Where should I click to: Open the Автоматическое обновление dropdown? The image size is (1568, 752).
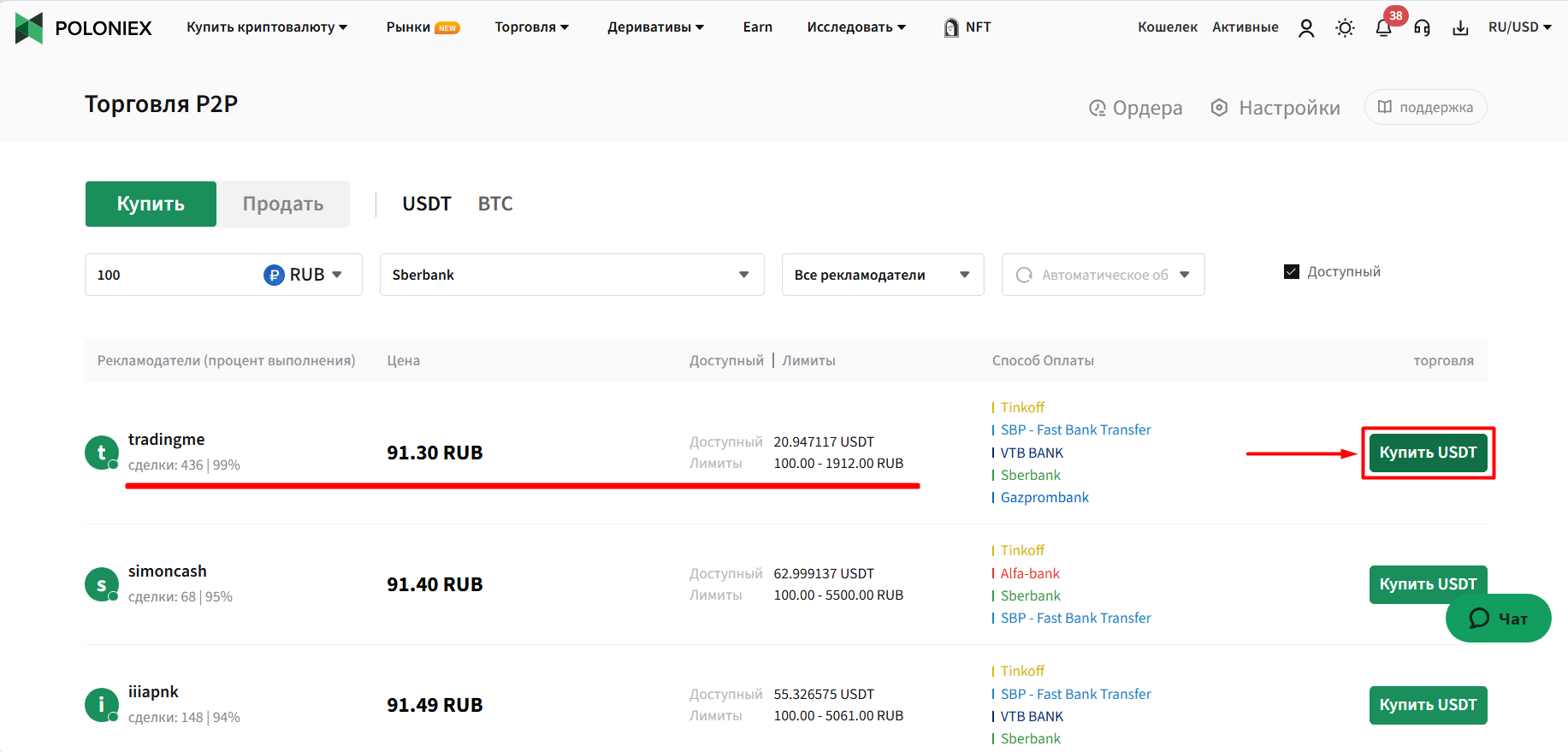pos(1103,275)
